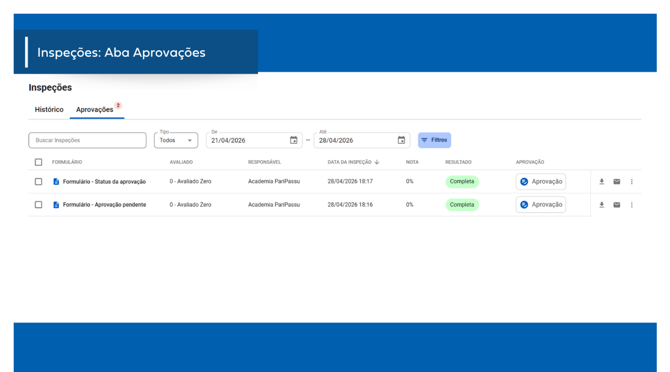This screenshot has height=372, width=670.
Task: Click the Responsável column header
Action: pos(264,162)
